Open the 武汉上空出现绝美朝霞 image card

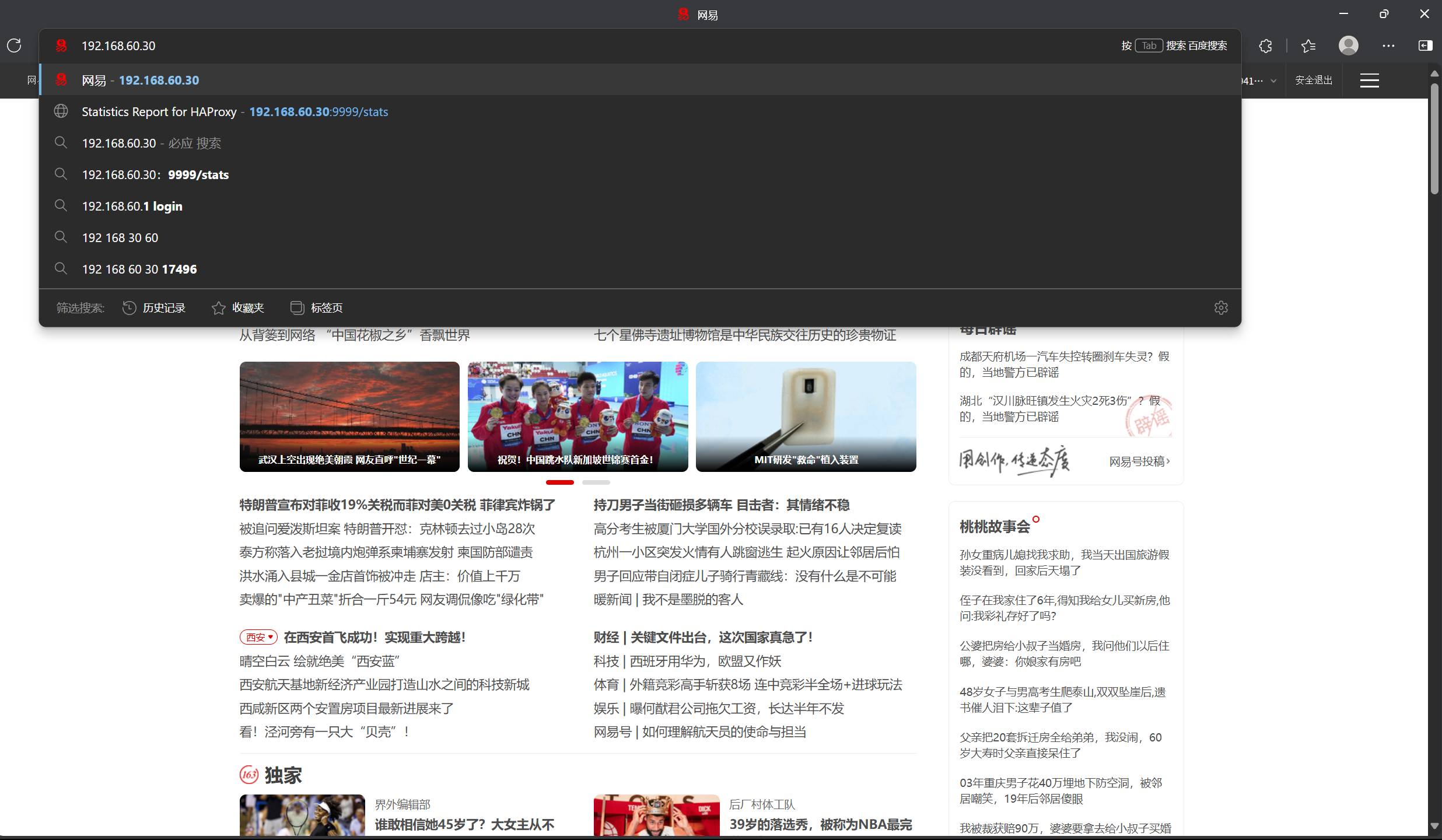pyautogui.click(x=349, y=416)
